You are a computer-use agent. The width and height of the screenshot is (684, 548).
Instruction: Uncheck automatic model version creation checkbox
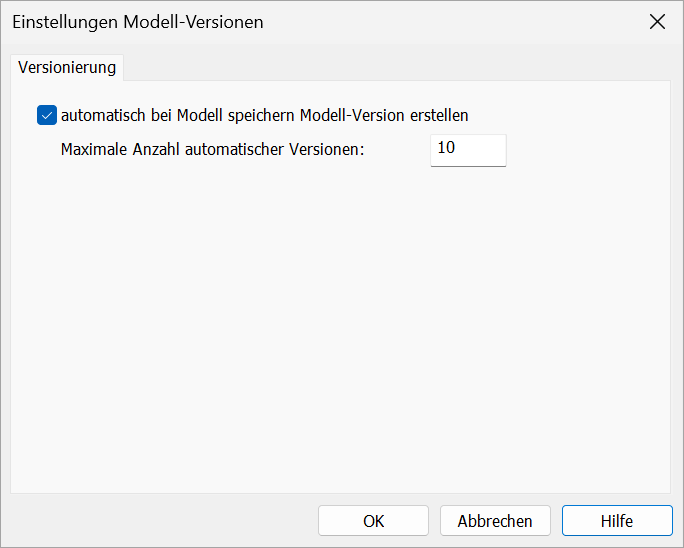coord(47,115)
